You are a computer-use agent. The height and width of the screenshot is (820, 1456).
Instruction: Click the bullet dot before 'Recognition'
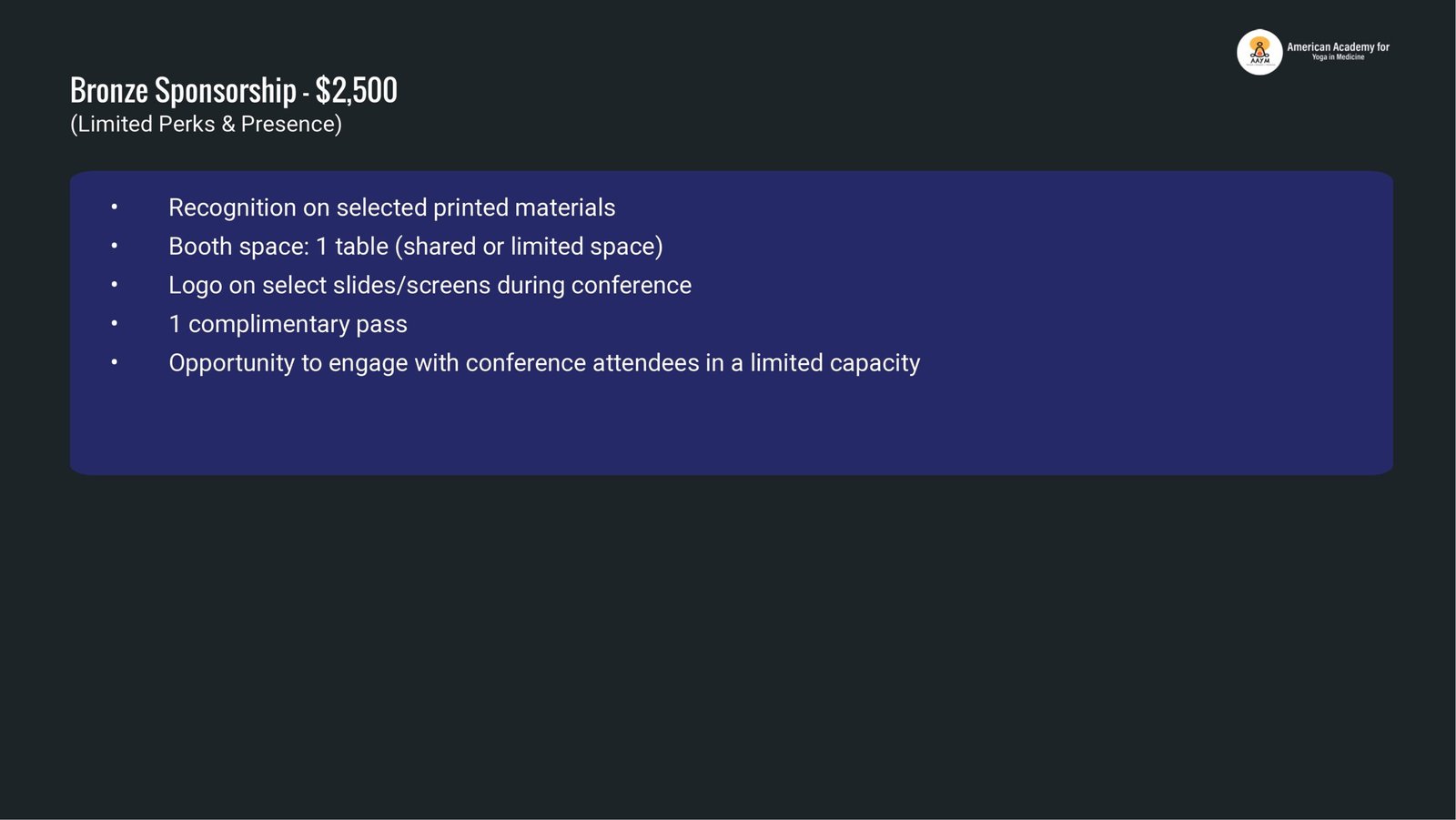tap(115, 208)
